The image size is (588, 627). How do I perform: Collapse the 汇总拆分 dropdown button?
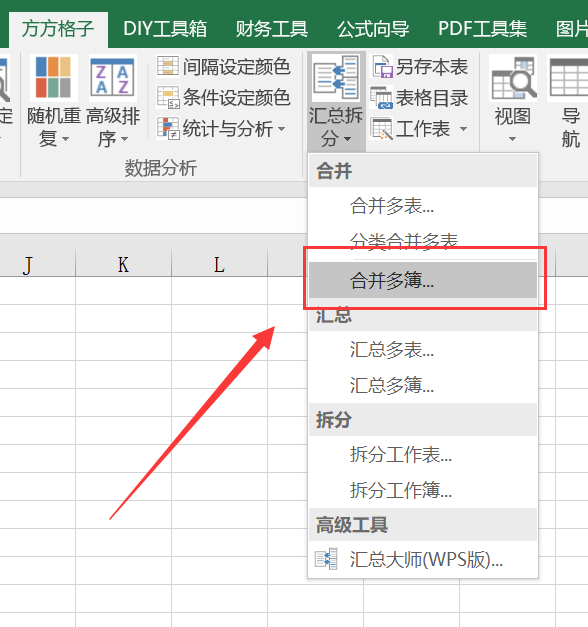point(336,102)
